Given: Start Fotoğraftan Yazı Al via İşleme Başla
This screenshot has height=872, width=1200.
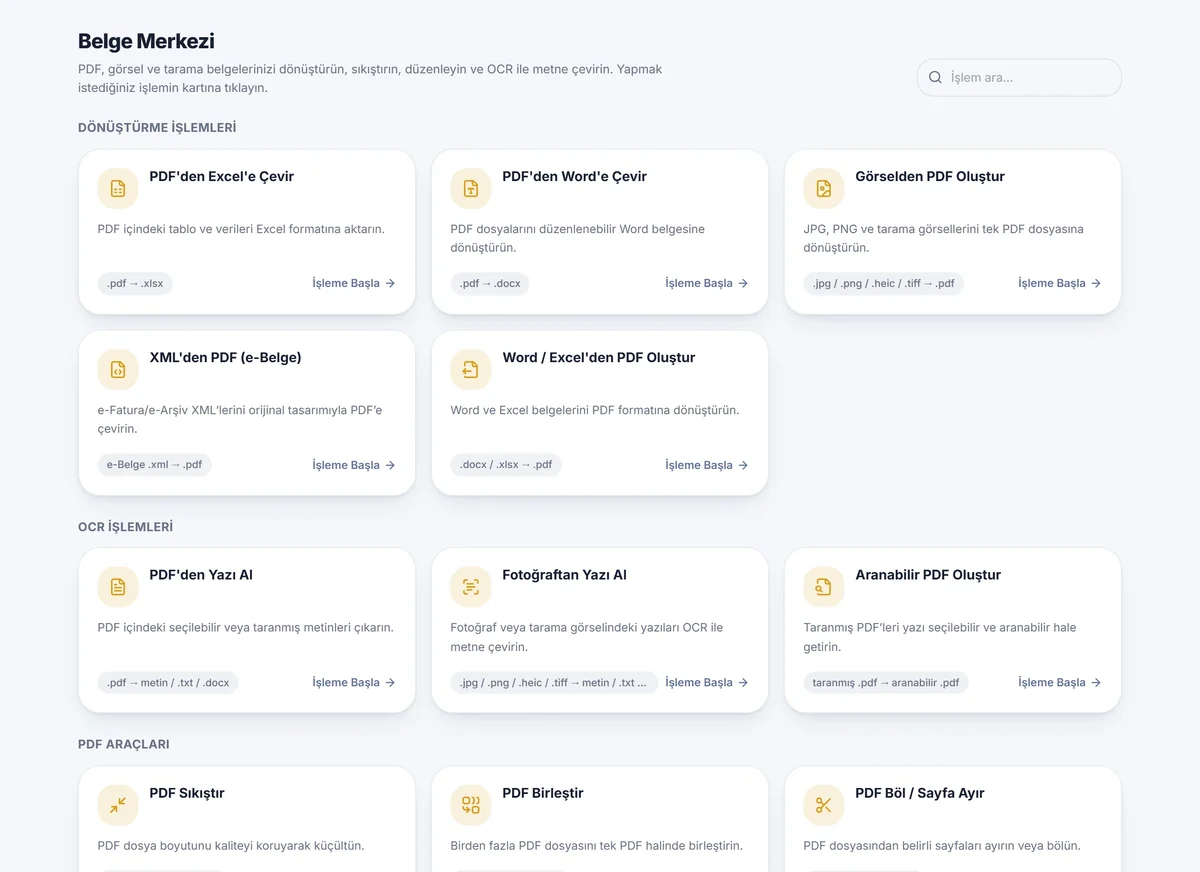Looking at the screenshot, I should click(707, 682).
